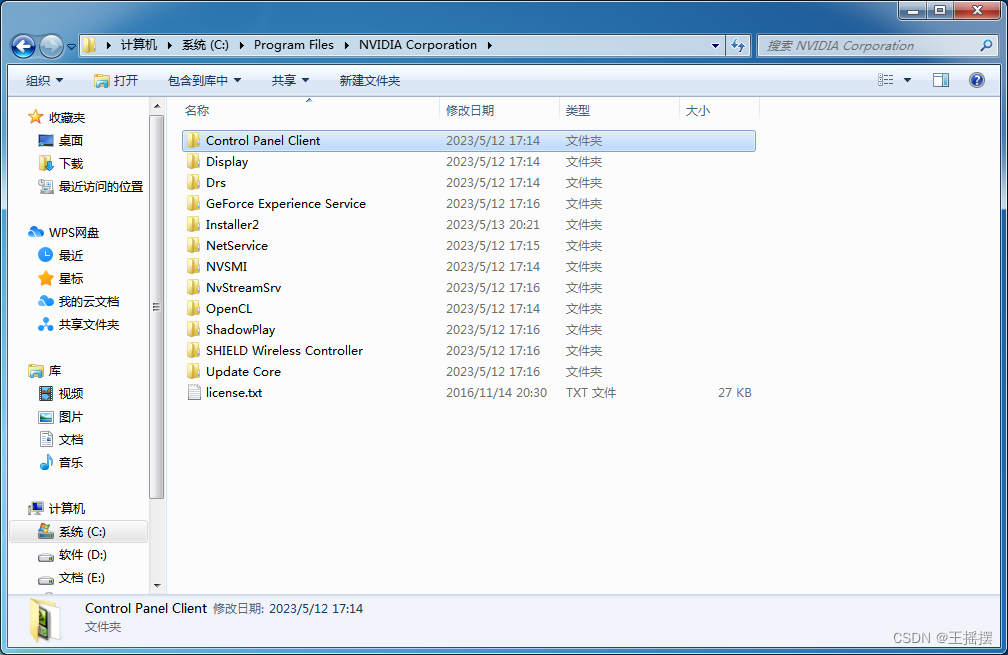Select the Installer2 folder icon
The height and width of the screenshot is (655, 1008).
click(194, 224)
